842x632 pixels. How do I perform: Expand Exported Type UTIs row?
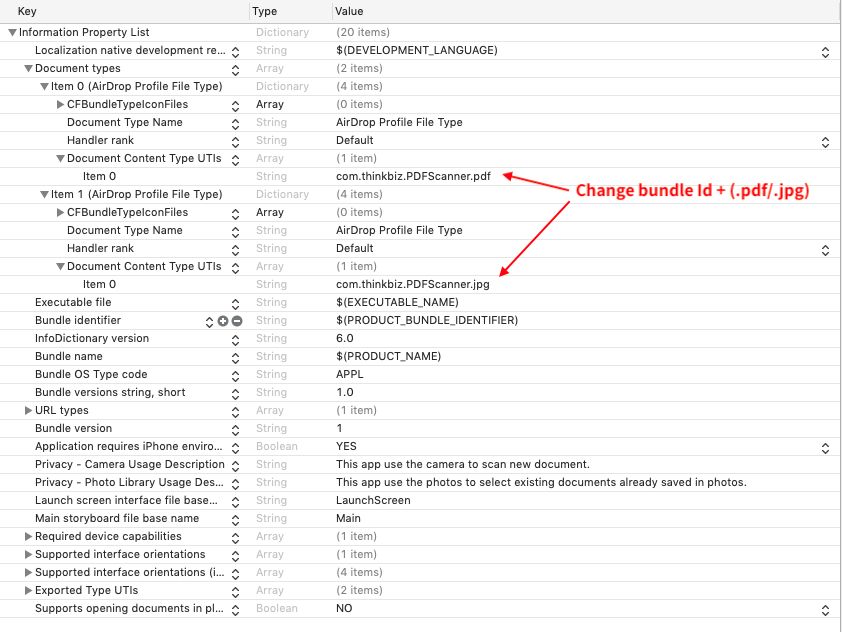pyautogui.click(x=28, y=590)
